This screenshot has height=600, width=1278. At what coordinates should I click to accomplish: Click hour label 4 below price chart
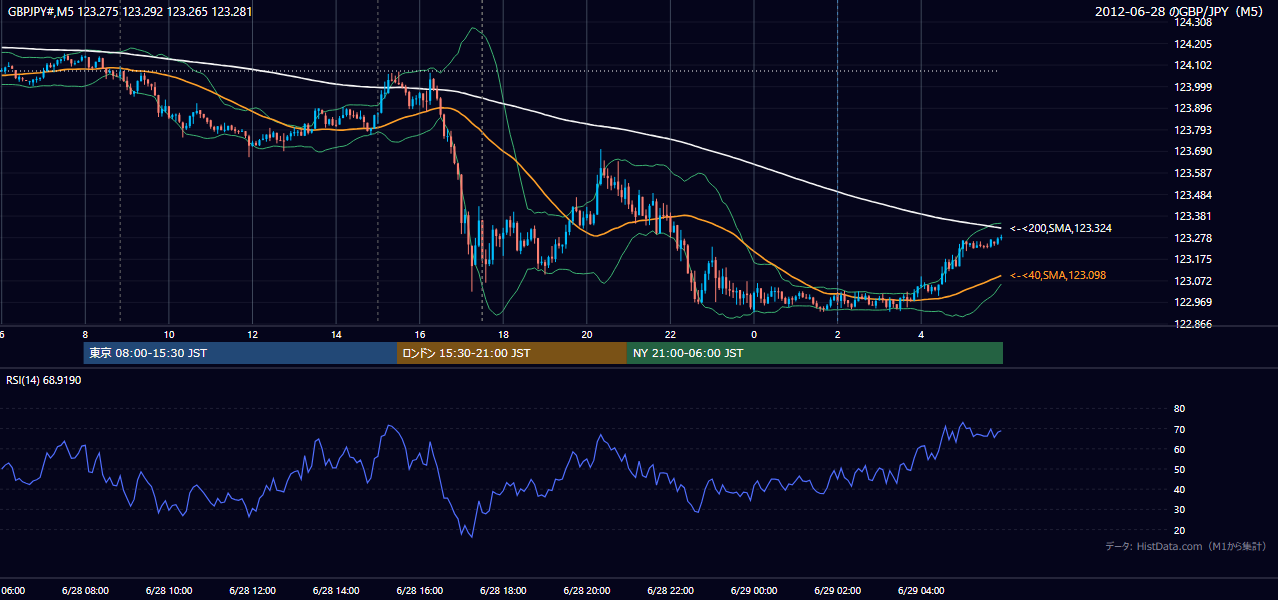(x=921, y=334)
